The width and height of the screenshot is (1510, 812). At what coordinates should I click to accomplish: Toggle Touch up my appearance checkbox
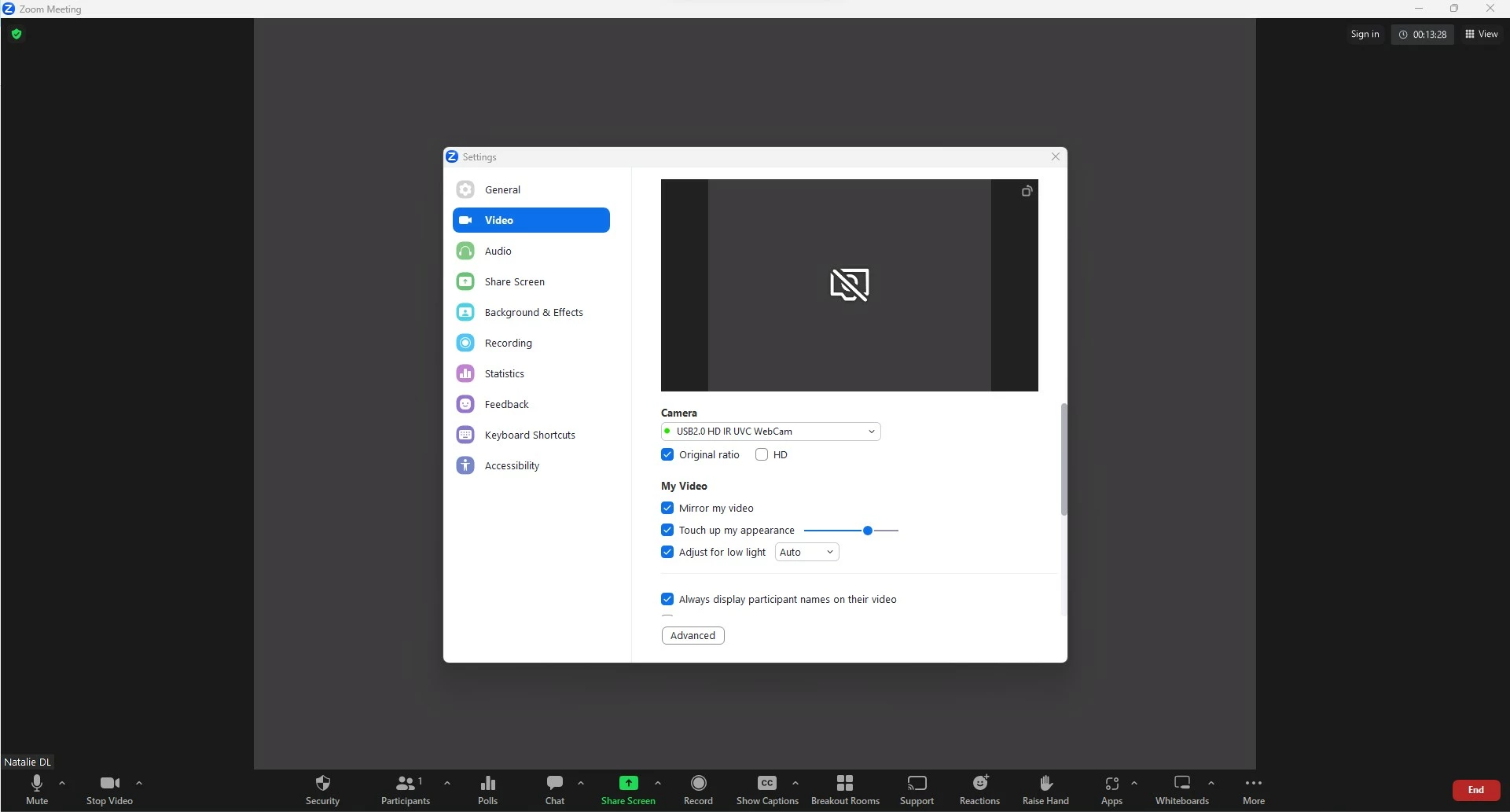[667, 530]
